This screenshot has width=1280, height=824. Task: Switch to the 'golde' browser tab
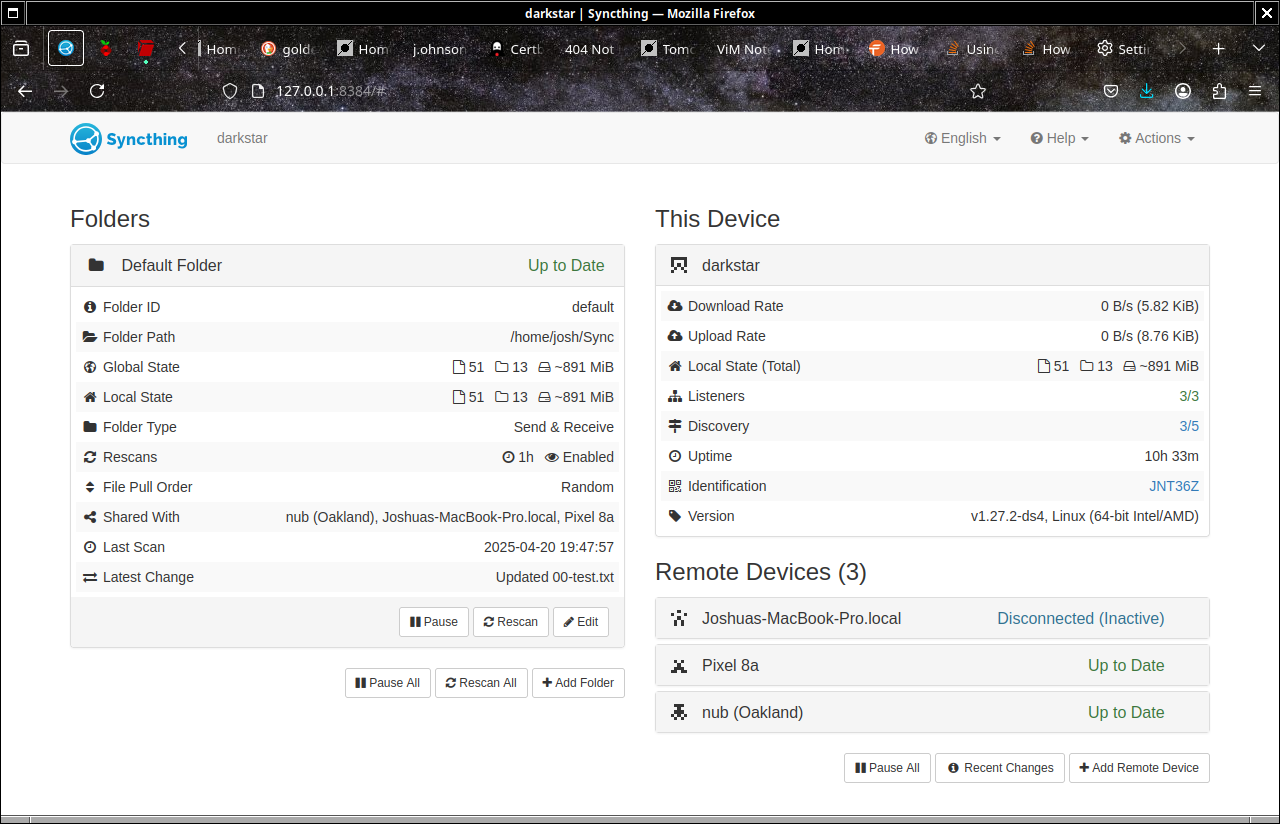pyautogui.click(x=288, y=48)
